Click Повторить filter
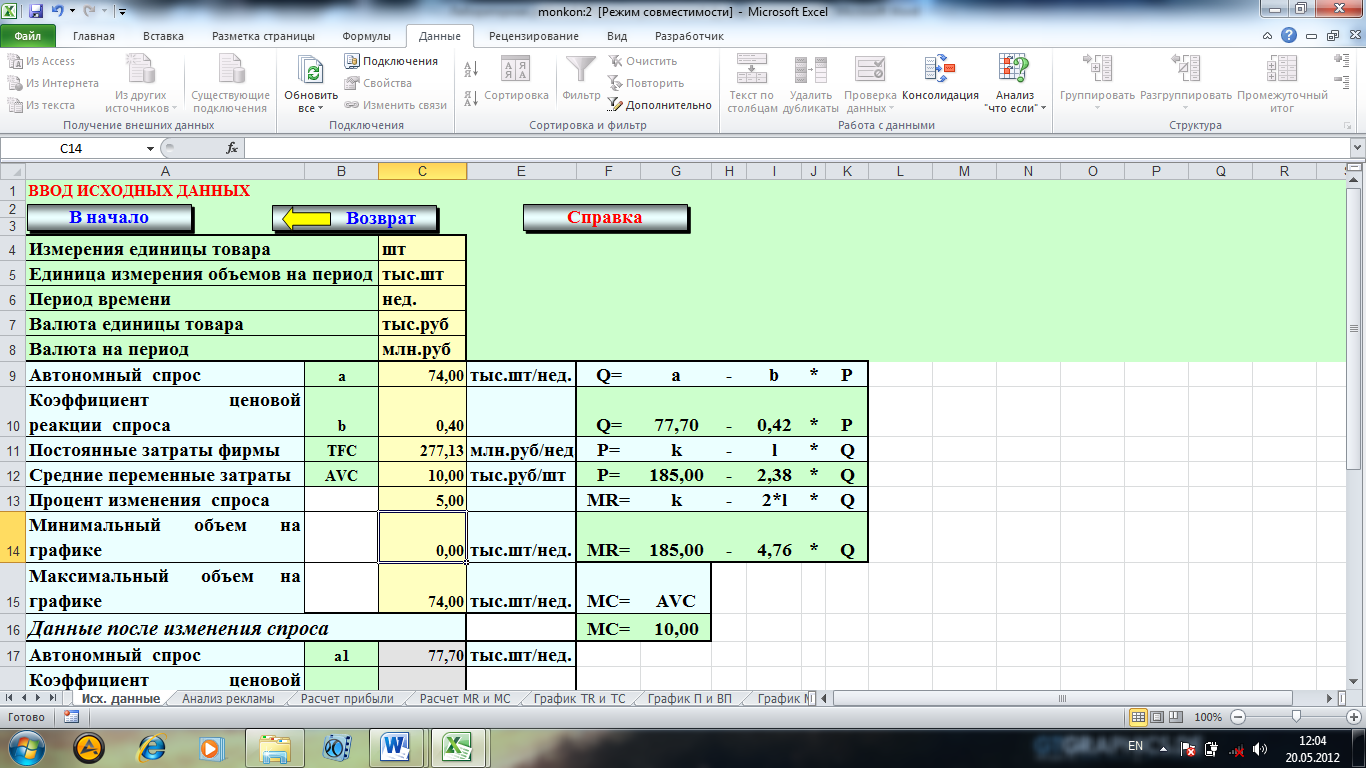 coord(646,83)
